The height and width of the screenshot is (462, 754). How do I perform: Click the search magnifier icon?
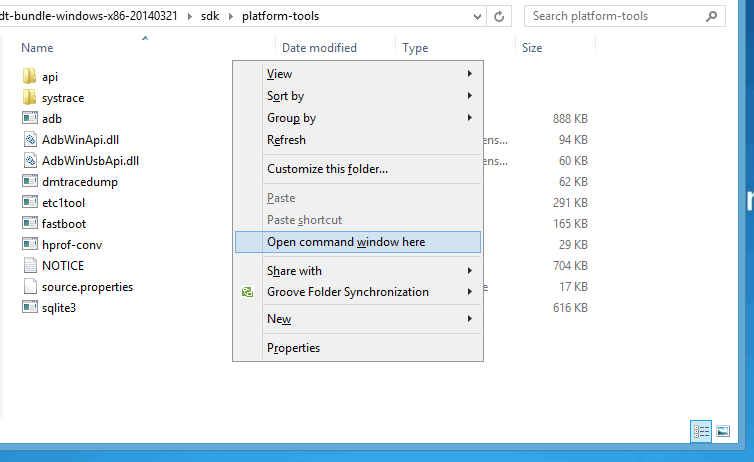point(711,16)
